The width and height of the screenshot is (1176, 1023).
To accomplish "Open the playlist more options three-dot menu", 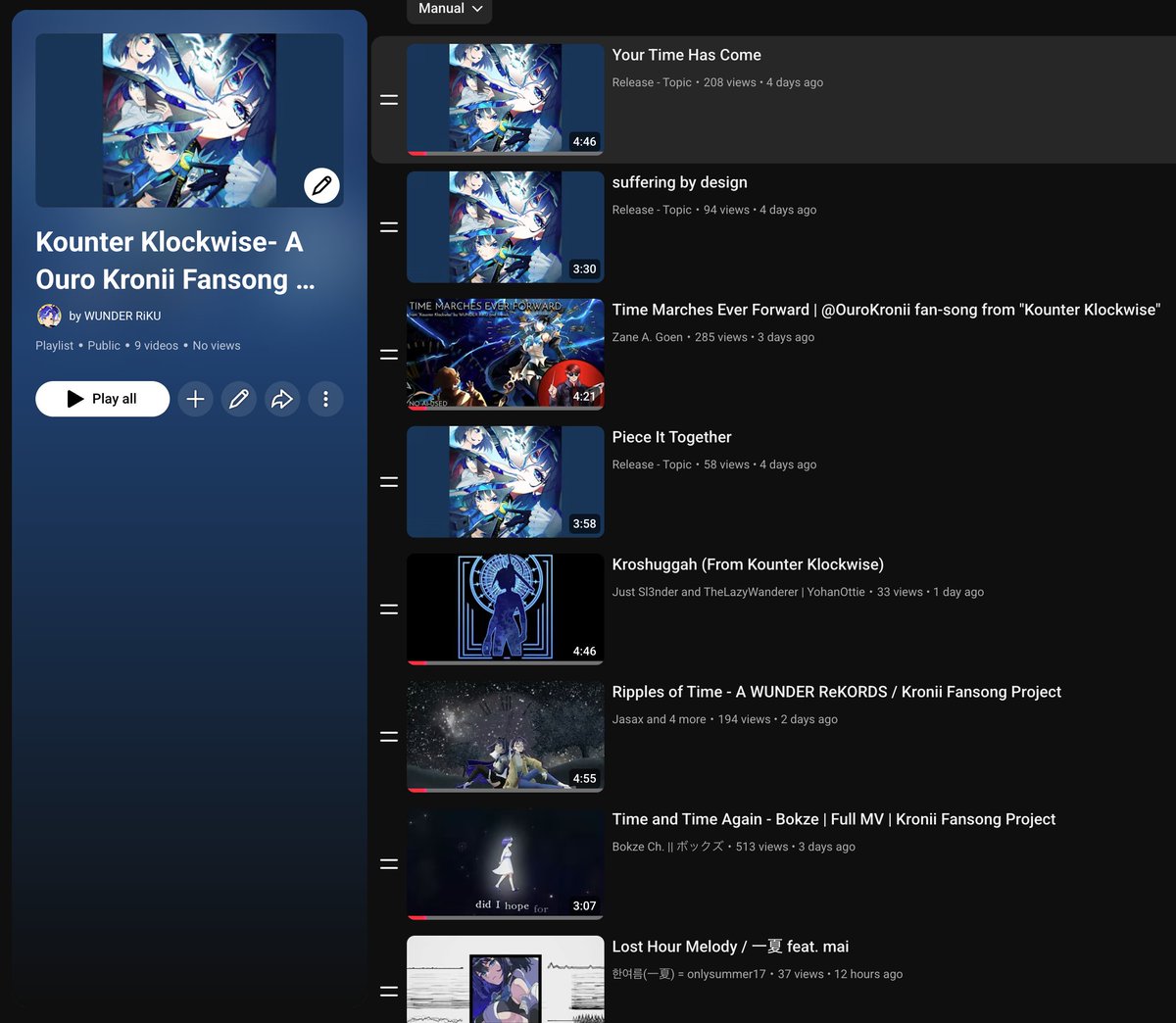I will (x=325, y=399).
